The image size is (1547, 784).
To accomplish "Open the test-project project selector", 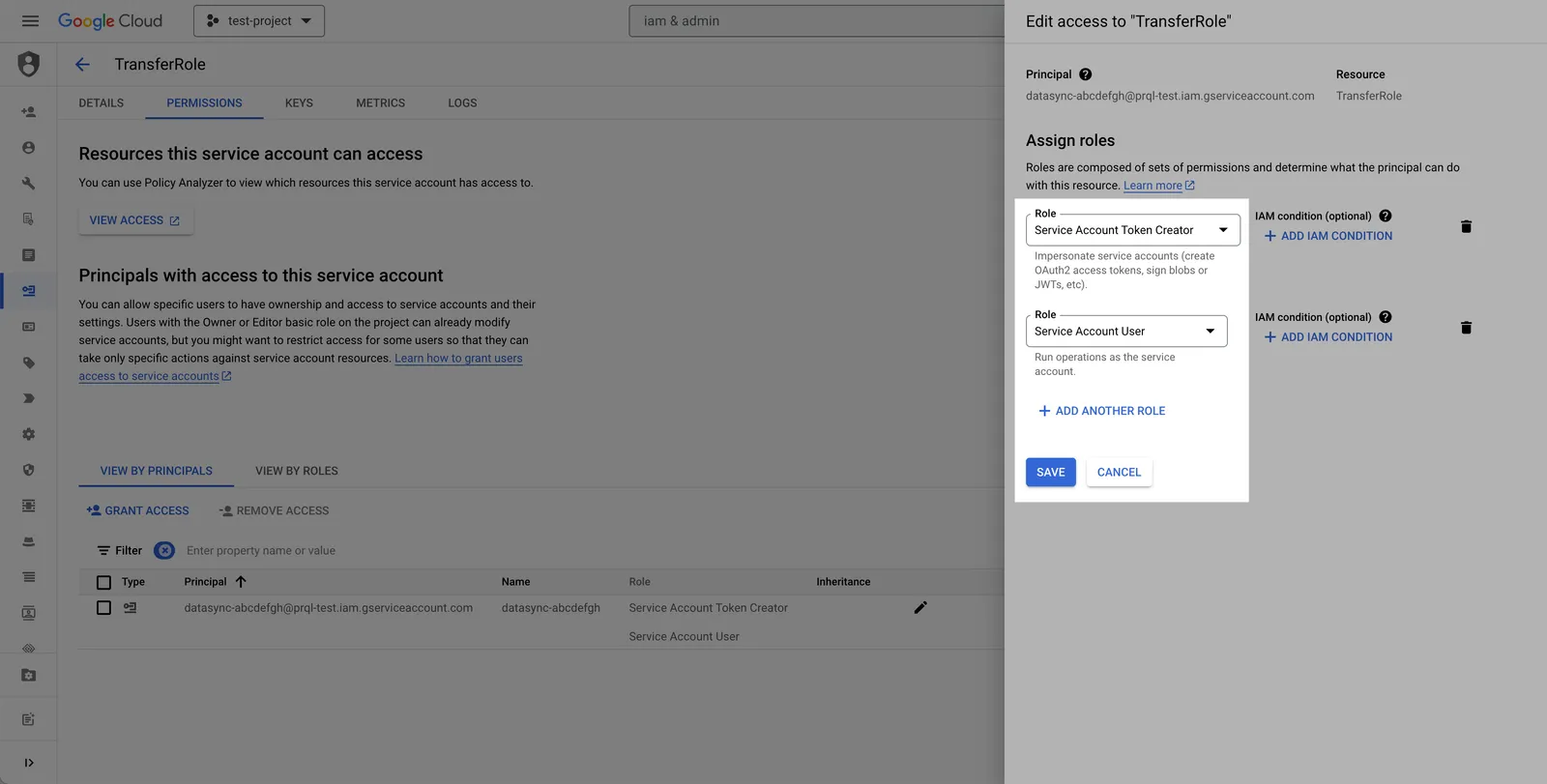I will 259,20.
